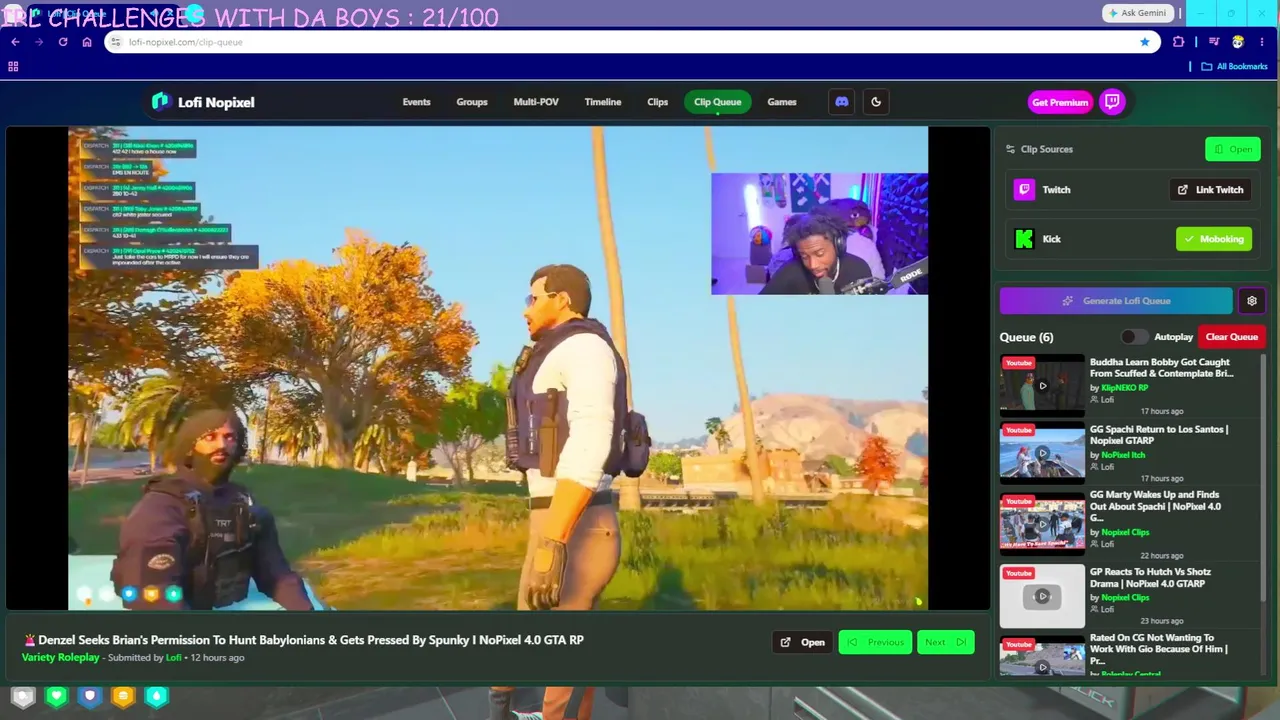Click the blue armor shield icon
The image size is (1280, 720).
(90, 697)
